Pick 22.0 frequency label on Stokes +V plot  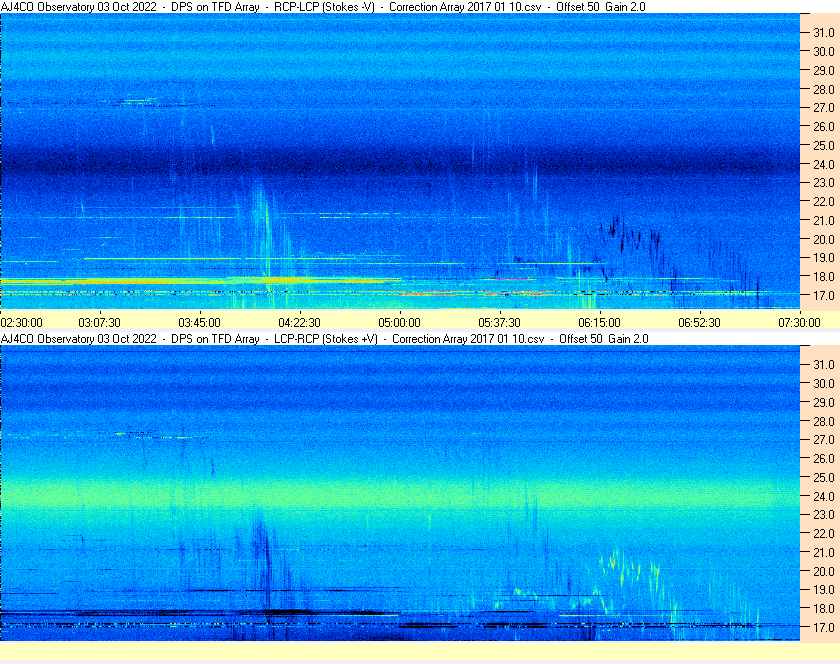(824, 533)
